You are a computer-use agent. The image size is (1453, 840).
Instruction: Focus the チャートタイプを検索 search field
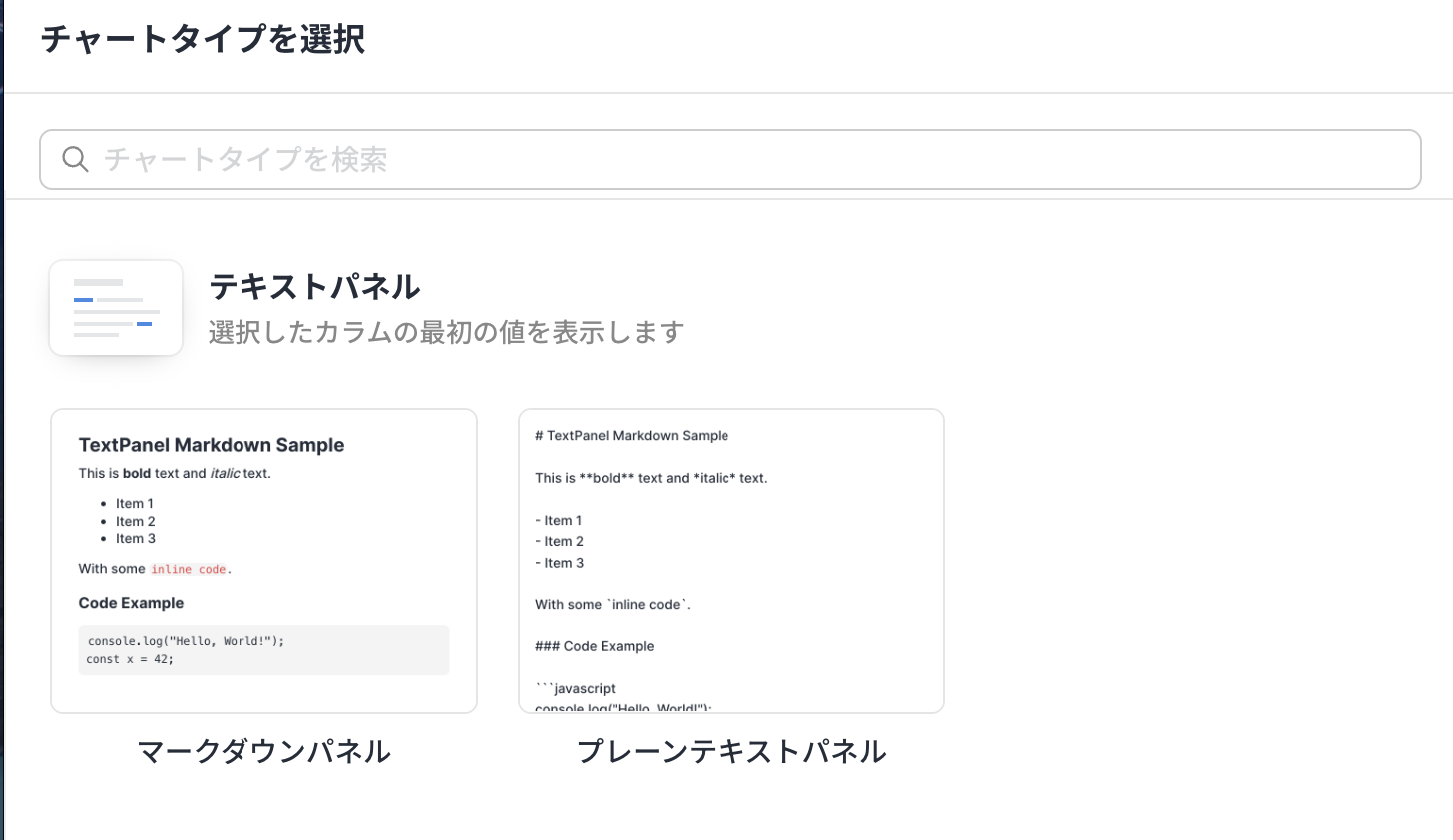pos(730,159)
